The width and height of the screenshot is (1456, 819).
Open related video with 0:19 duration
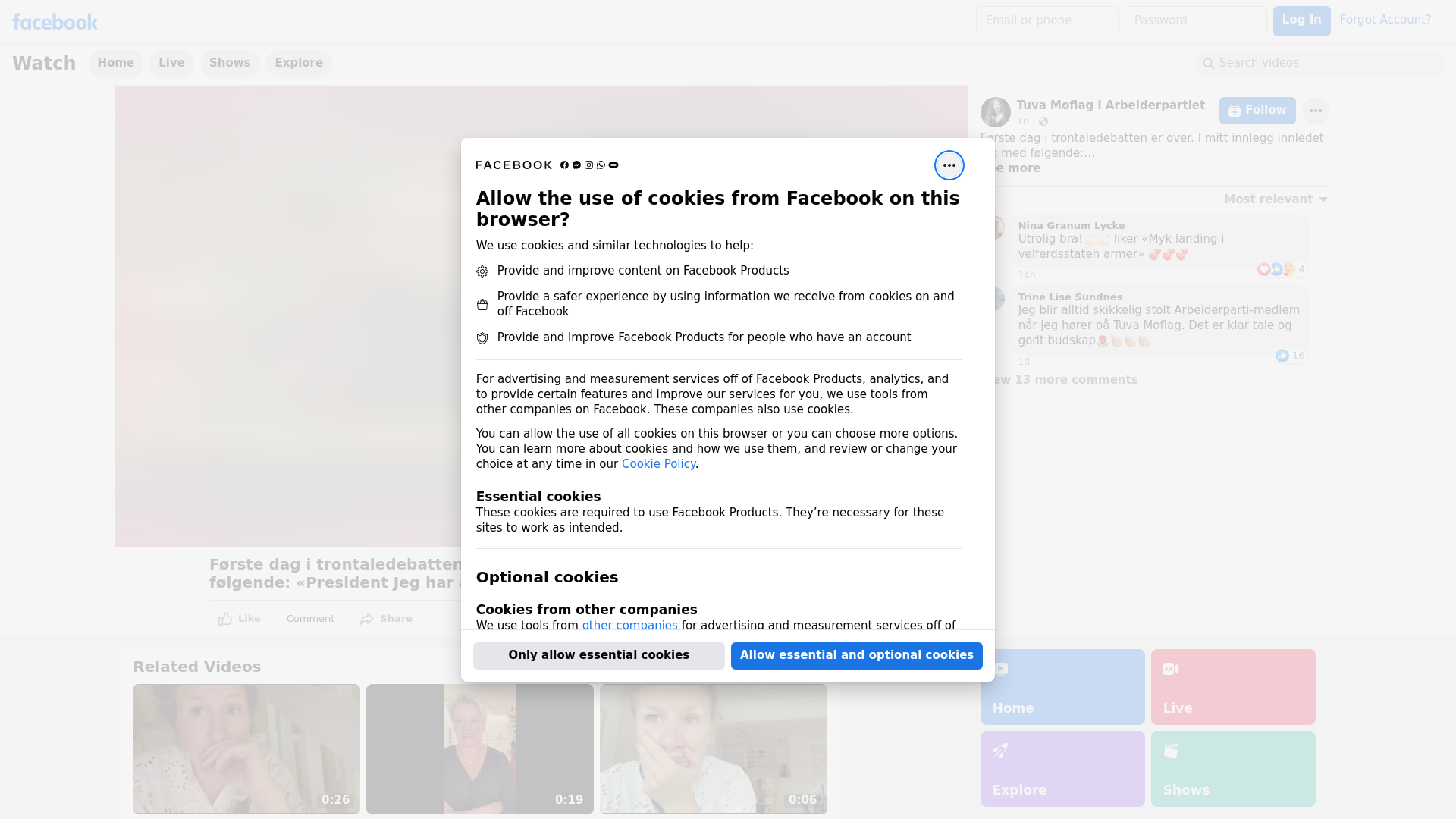[480, 748]
